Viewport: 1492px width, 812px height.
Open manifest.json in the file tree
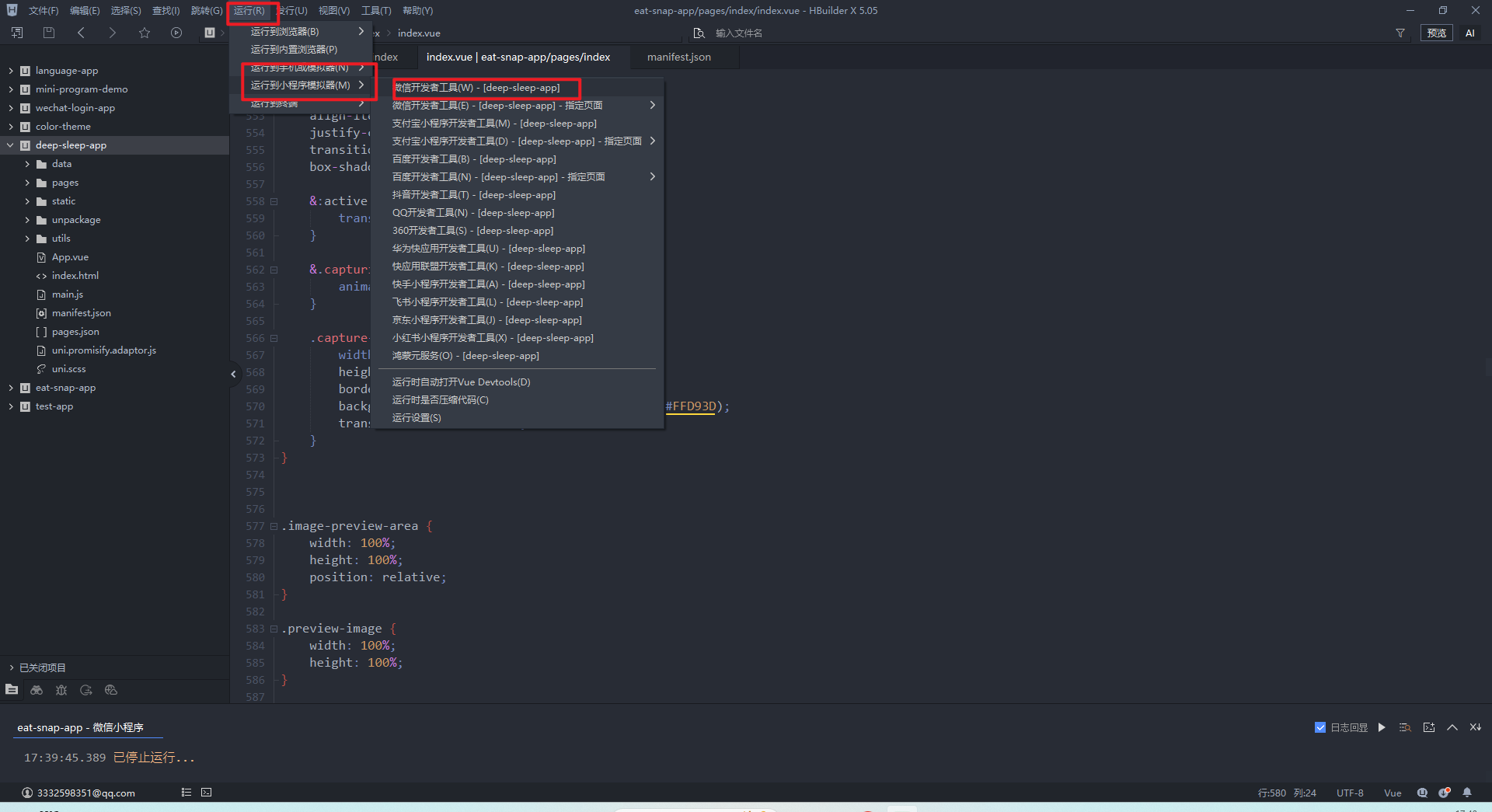coord(81,313)
